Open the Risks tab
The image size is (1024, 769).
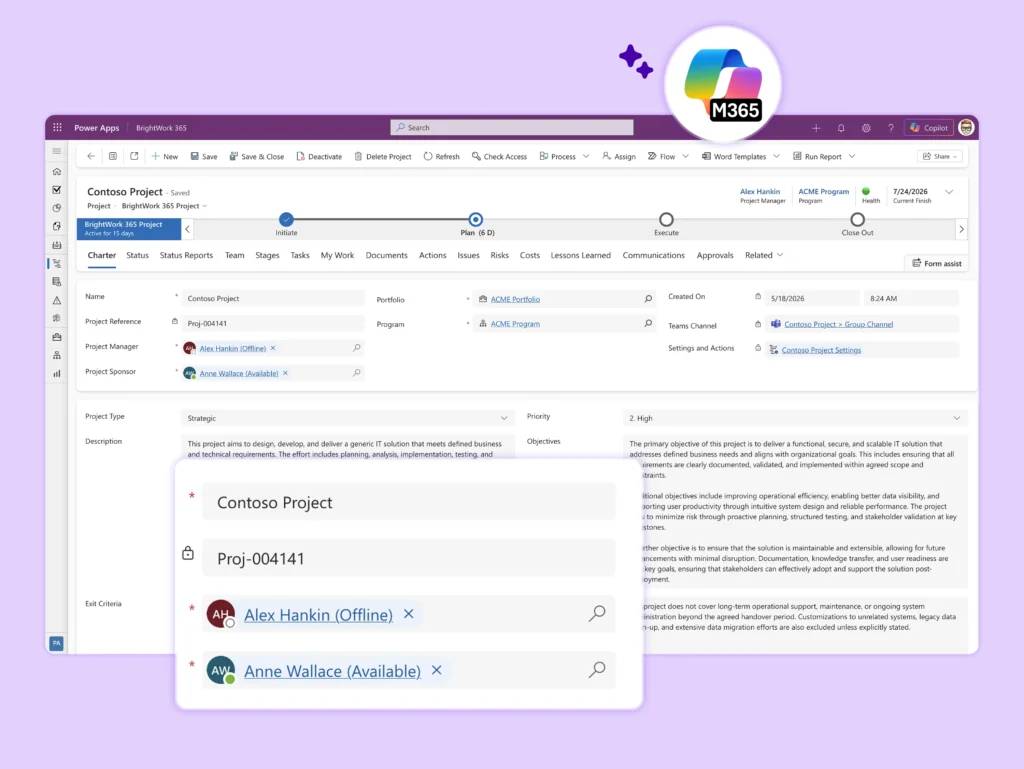point(500,255)
